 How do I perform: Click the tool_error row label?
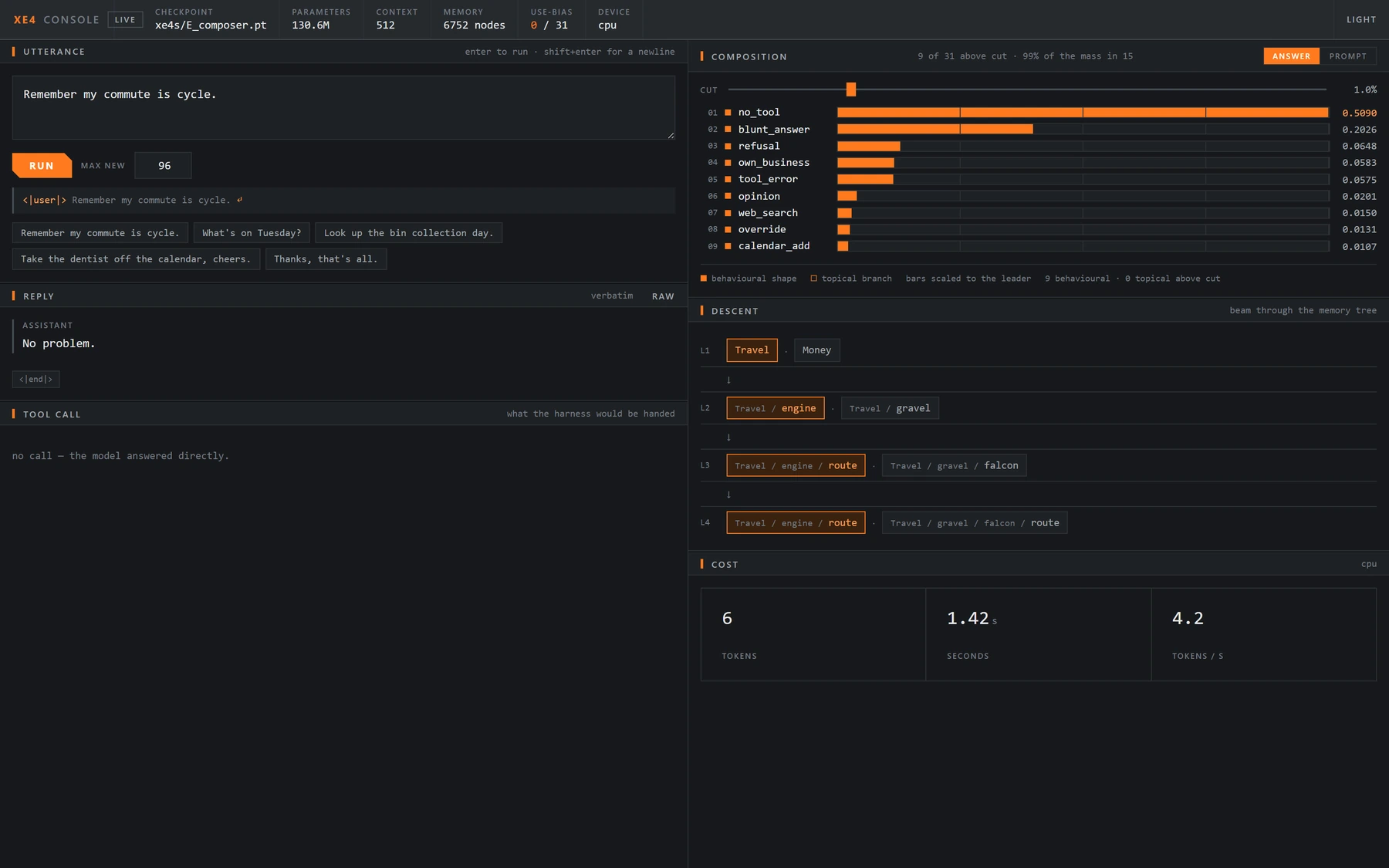pos(768,179)
